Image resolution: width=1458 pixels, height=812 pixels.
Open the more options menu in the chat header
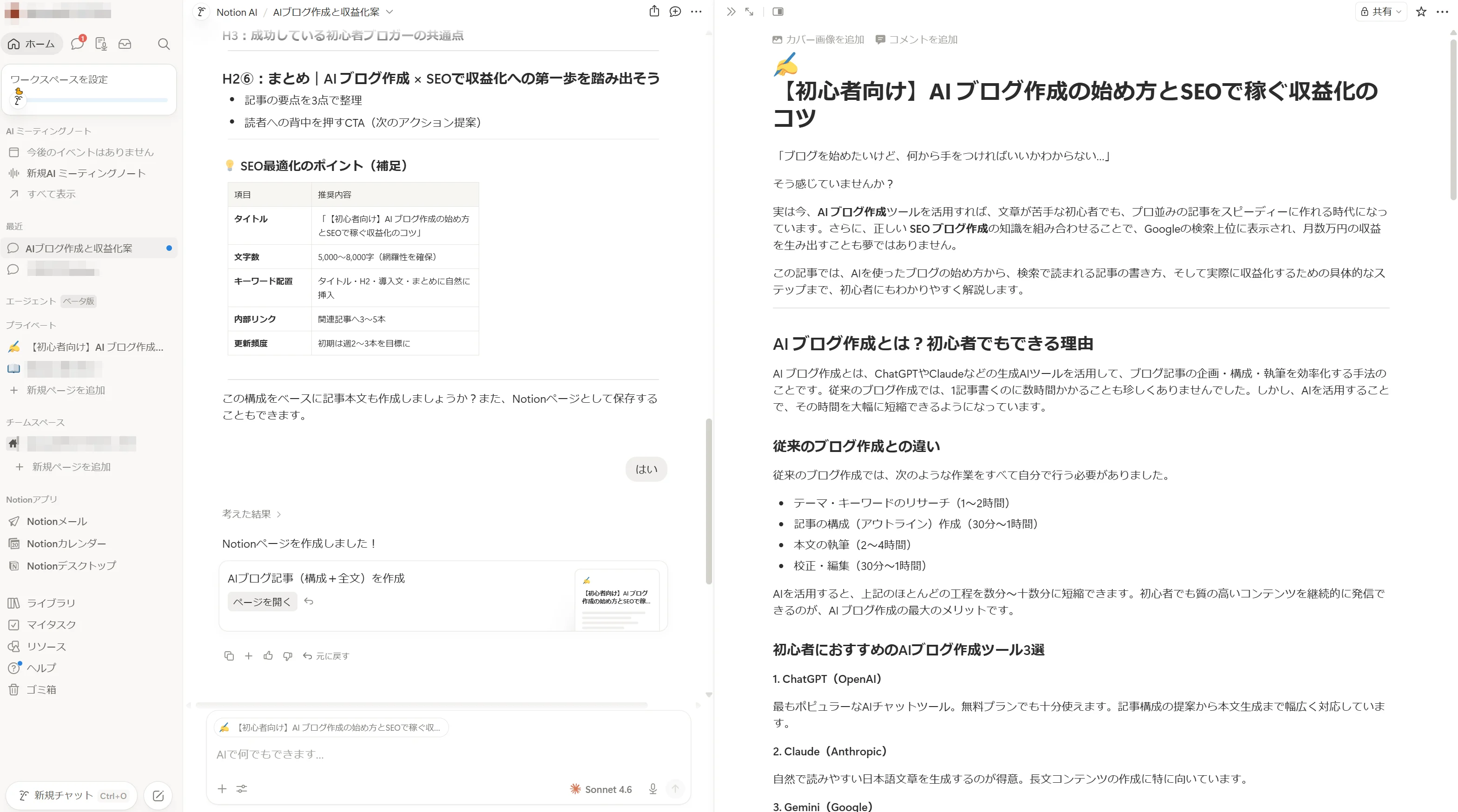click(x=696, y=11)
